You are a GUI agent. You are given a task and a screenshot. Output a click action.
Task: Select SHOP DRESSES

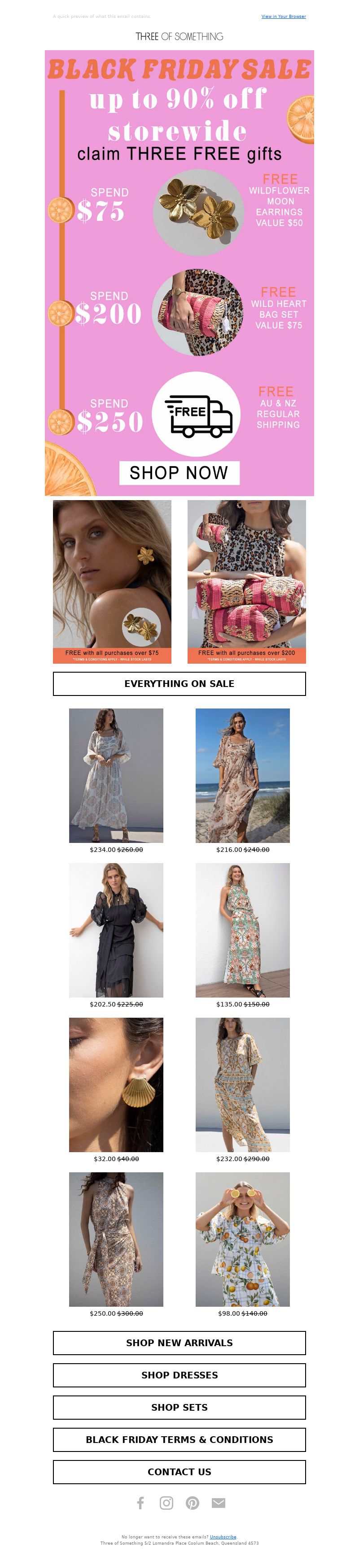click(x=179, y=1375)
